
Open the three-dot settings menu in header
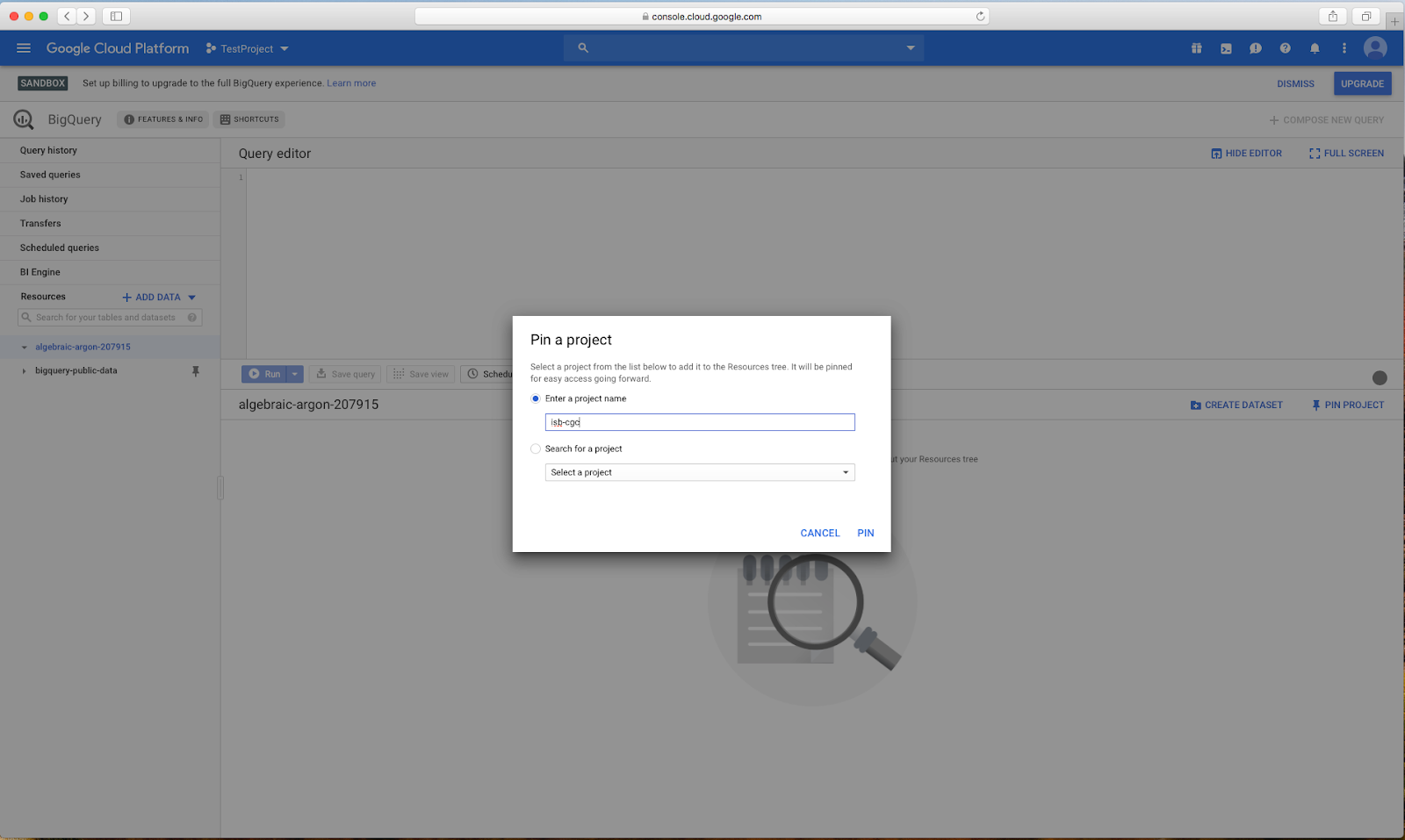[1344, 48]
